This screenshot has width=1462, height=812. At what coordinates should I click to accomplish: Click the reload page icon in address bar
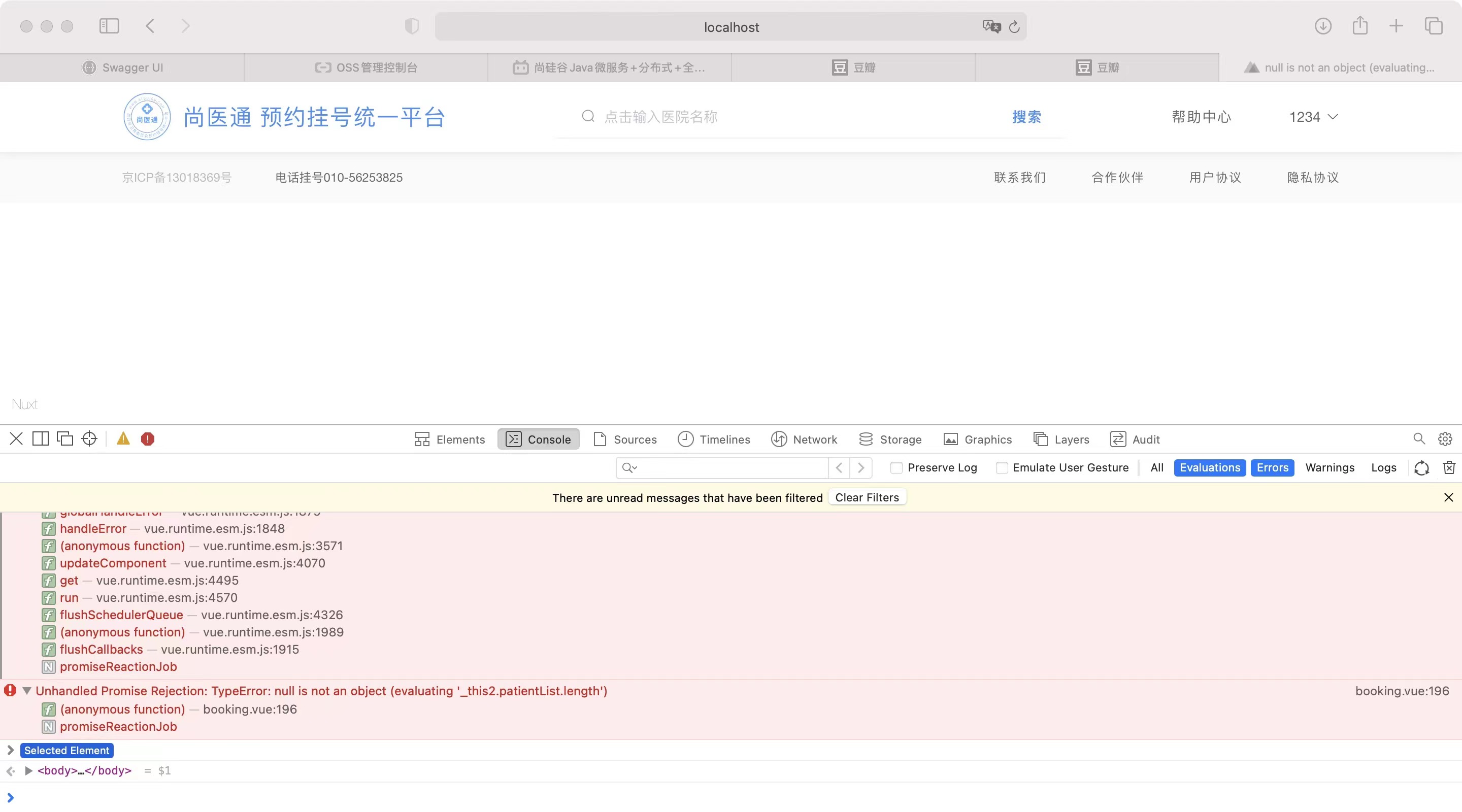[1014, 27]
